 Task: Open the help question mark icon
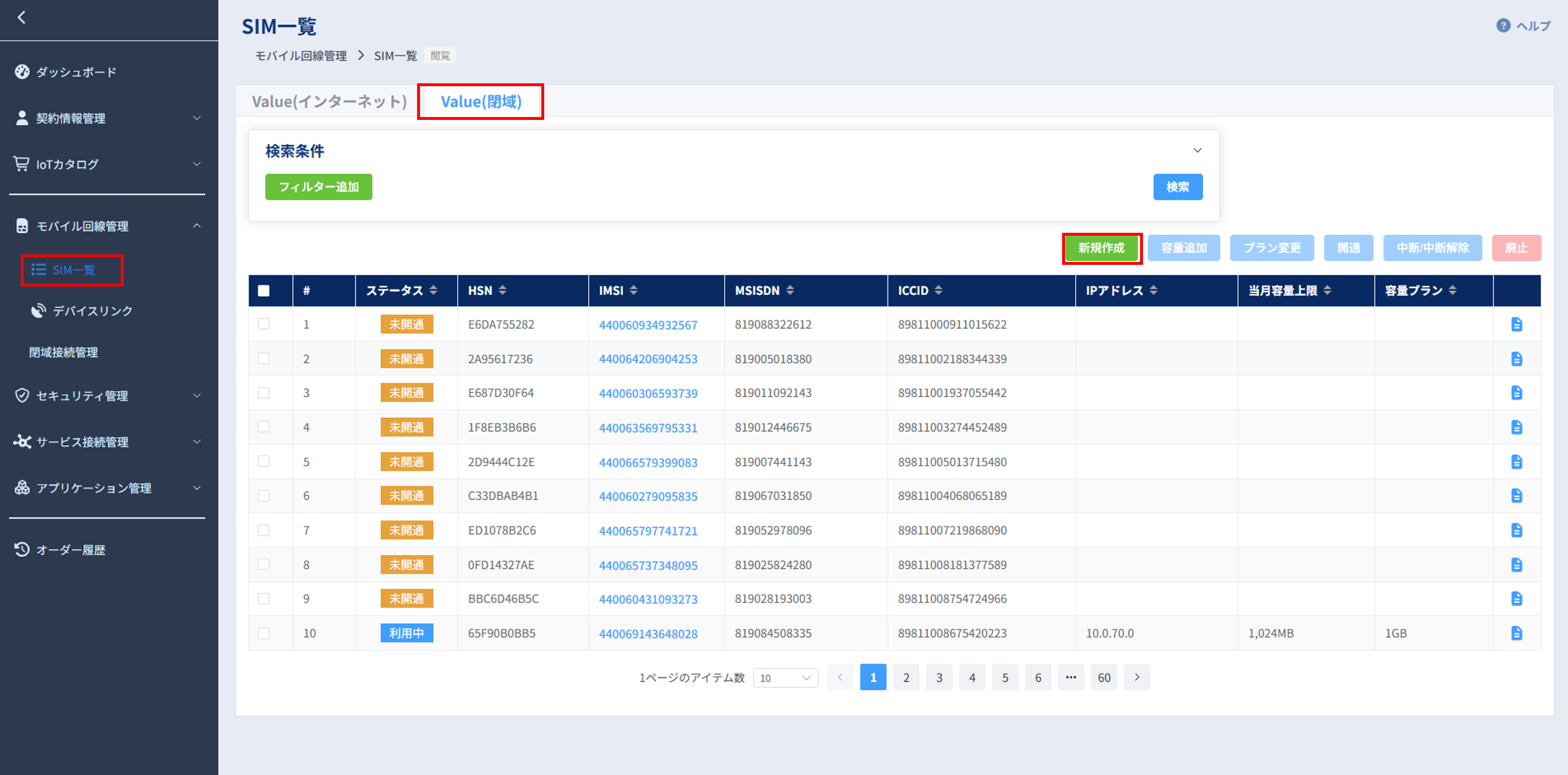pyautogui.click(x=1503, y=25)
